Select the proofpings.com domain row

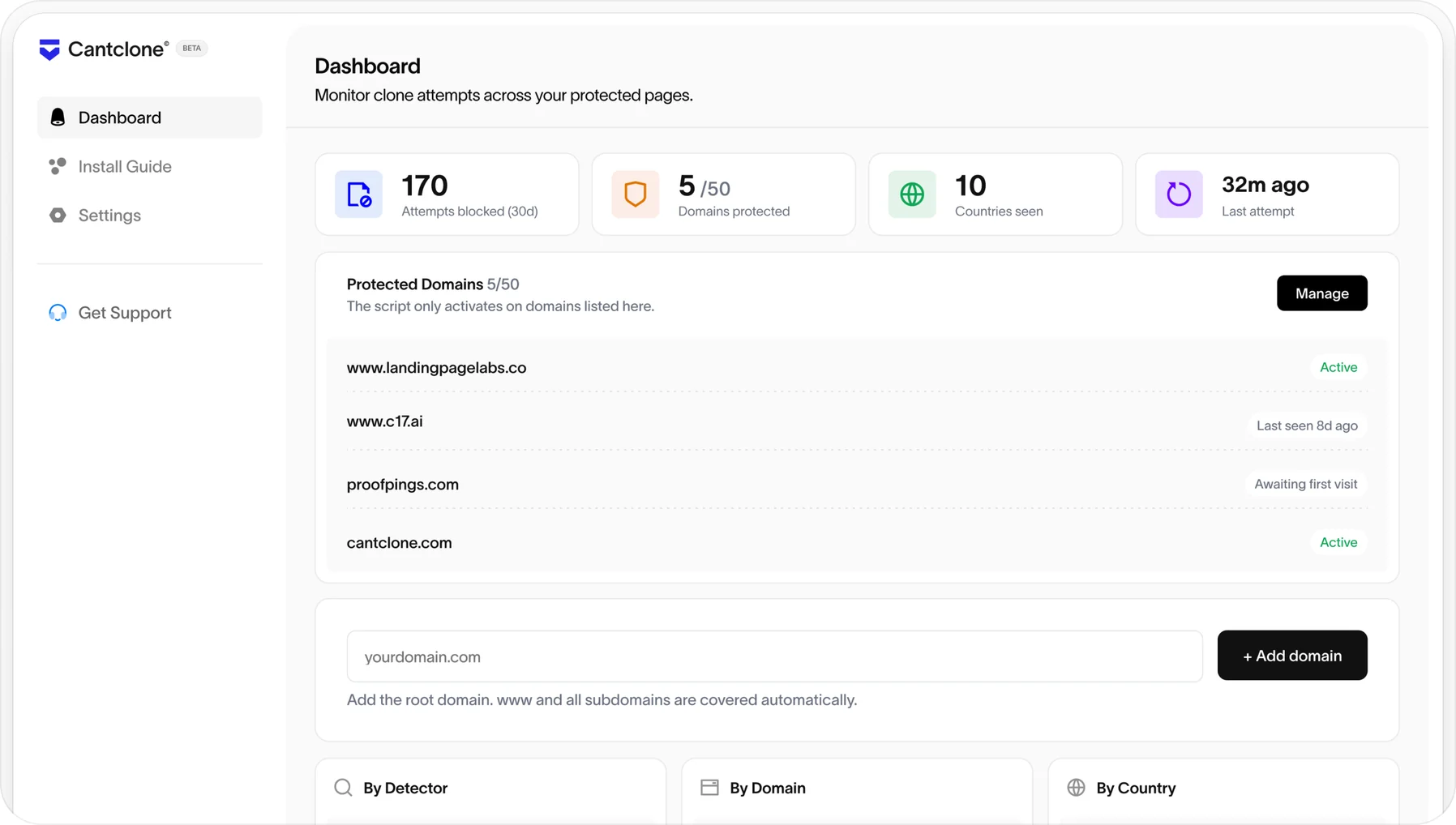tap(857, 485)
